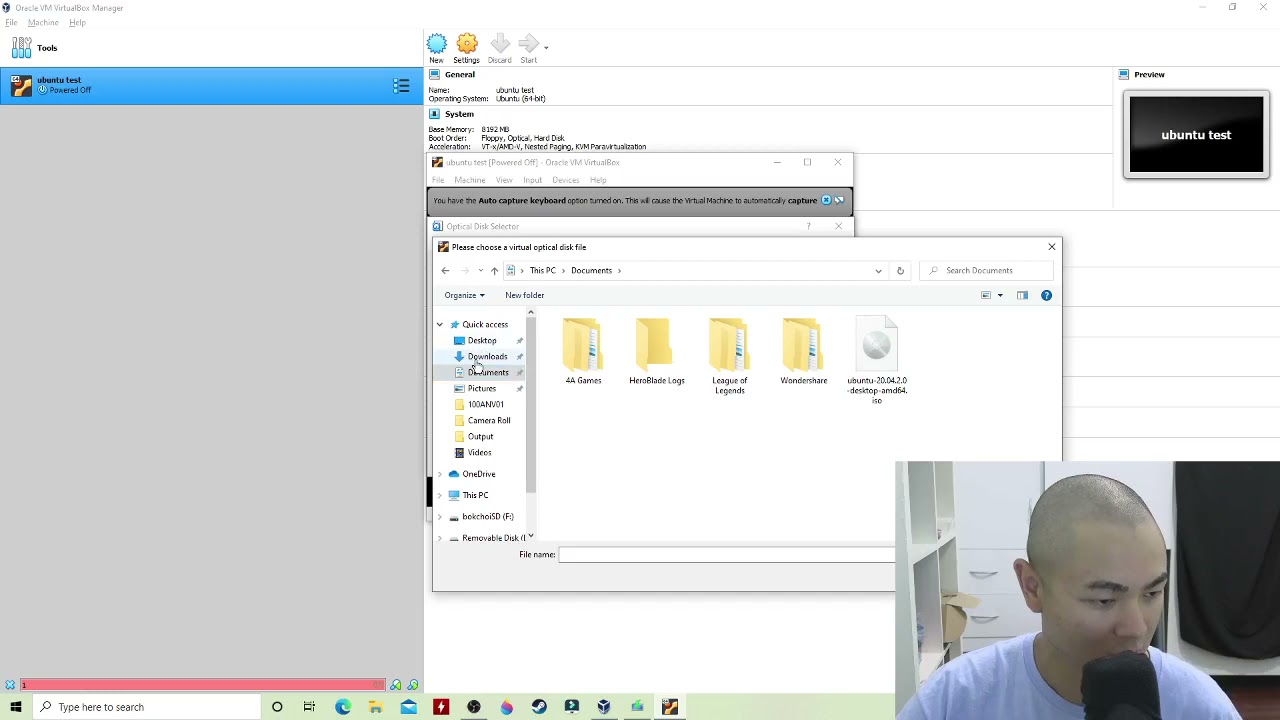The height and width of the screenshot is (720, 1280).
Task: Open file dialog help icon
Action: pyautogui.click(x=1046, y=295)
